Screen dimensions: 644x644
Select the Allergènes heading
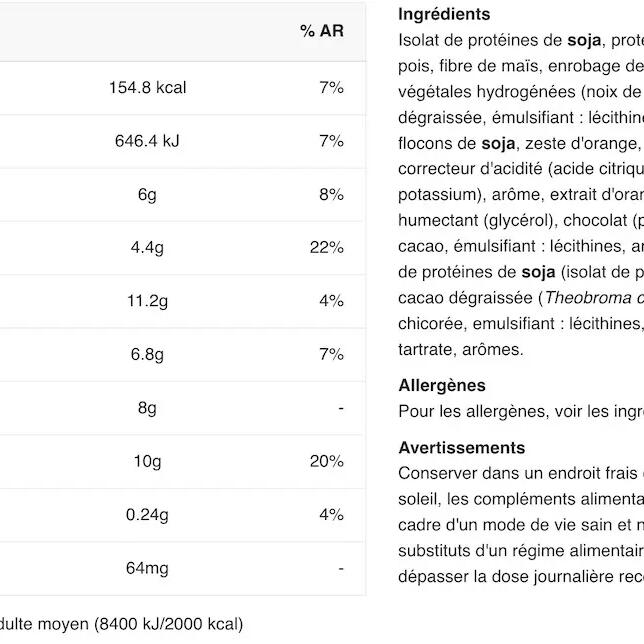[x=442, y=385]
